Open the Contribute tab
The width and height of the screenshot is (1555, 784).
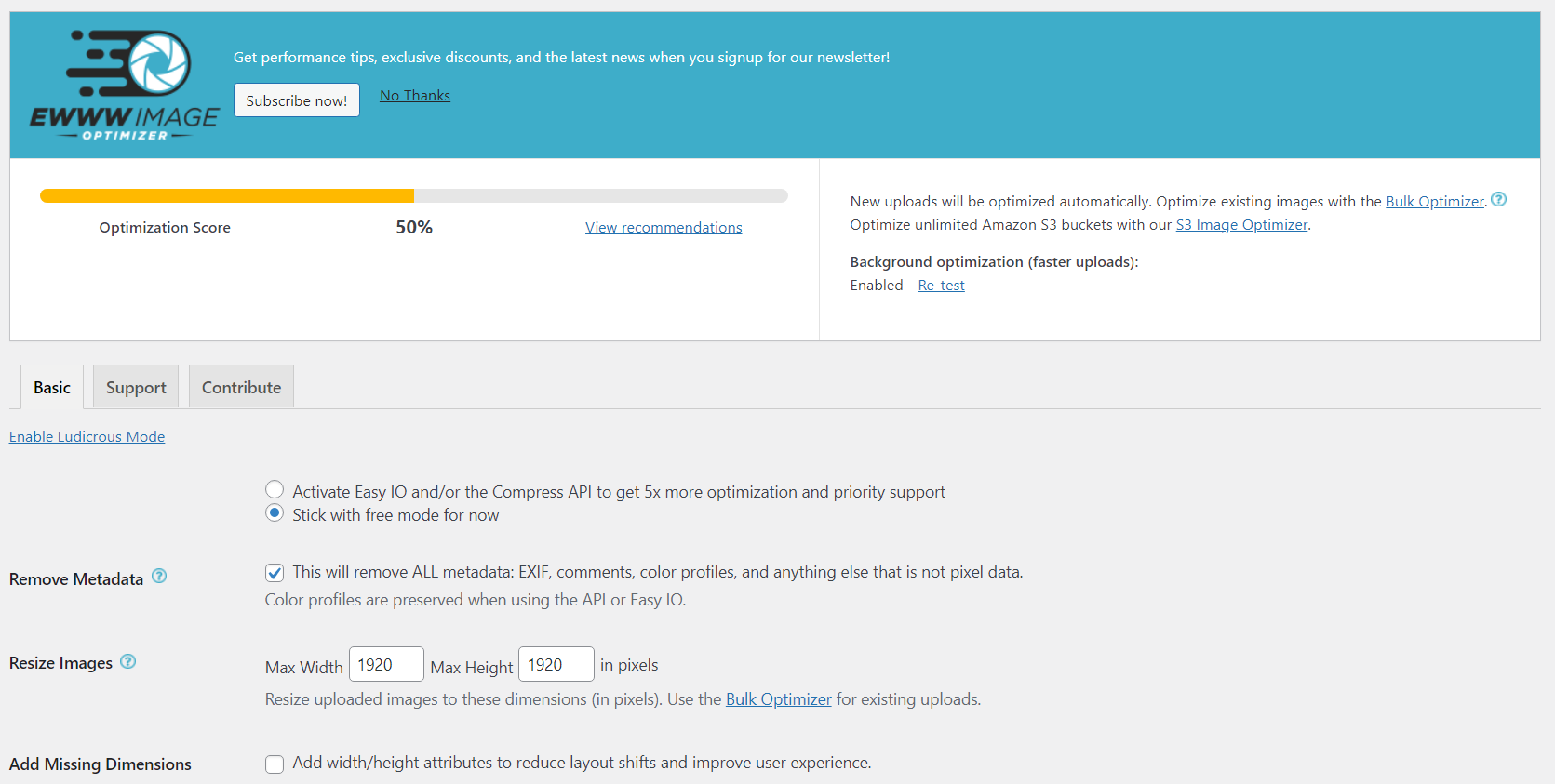coord(241,388)
